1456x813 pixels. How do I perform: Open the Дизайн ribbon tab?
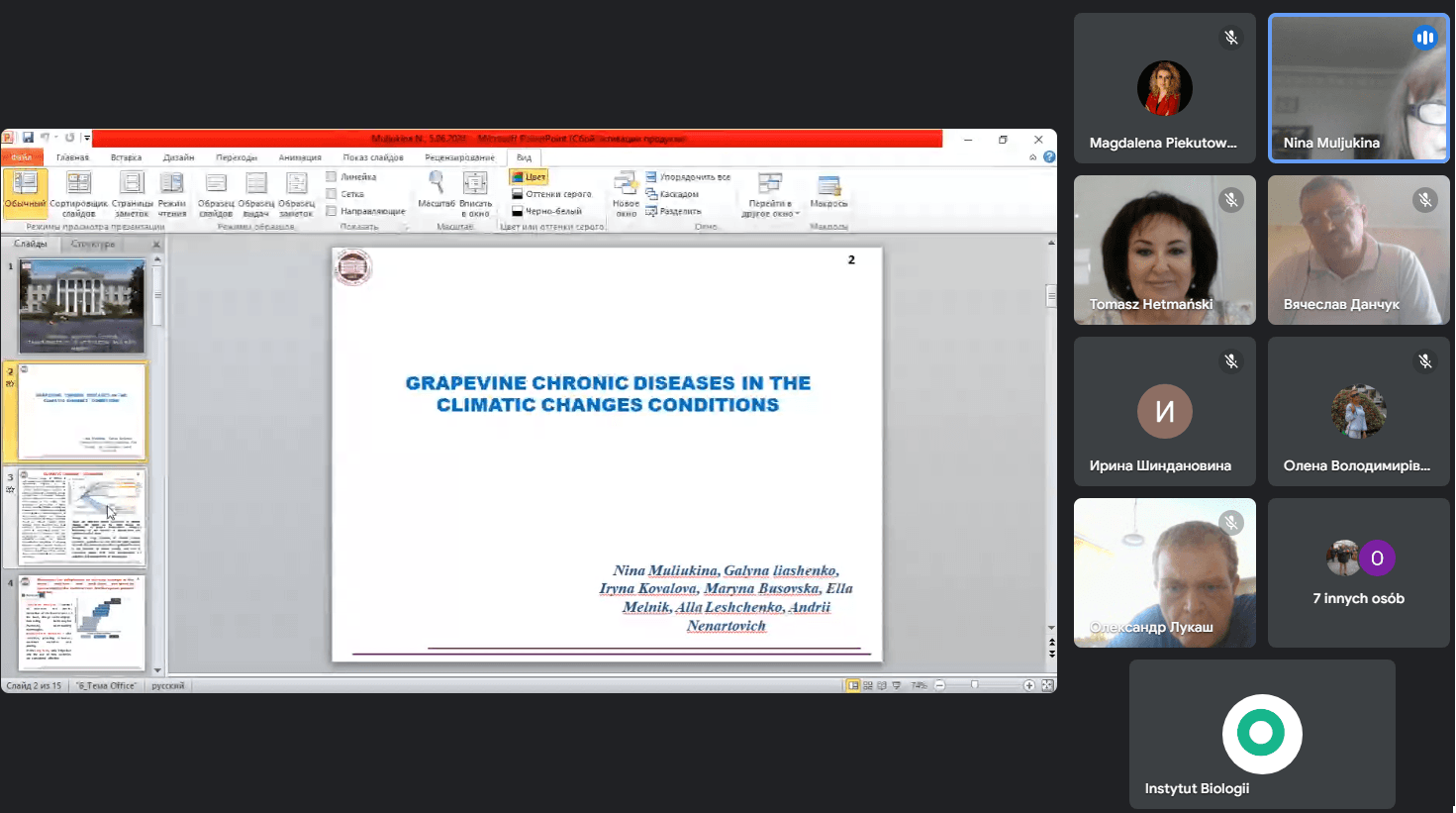point(178,157)
